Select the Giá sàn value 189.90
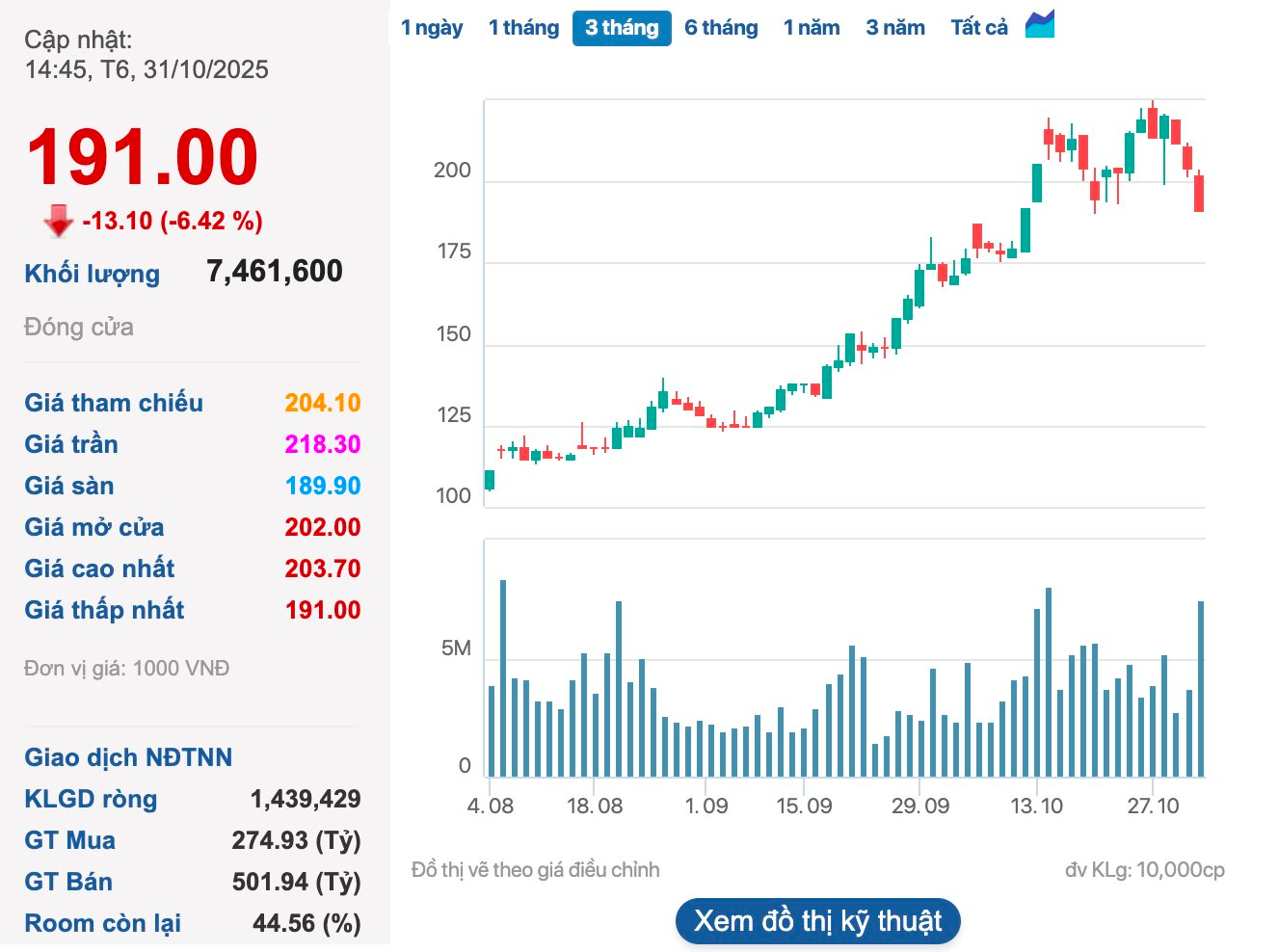Viewport: 1278px width, 952px height. click(322, 486)
